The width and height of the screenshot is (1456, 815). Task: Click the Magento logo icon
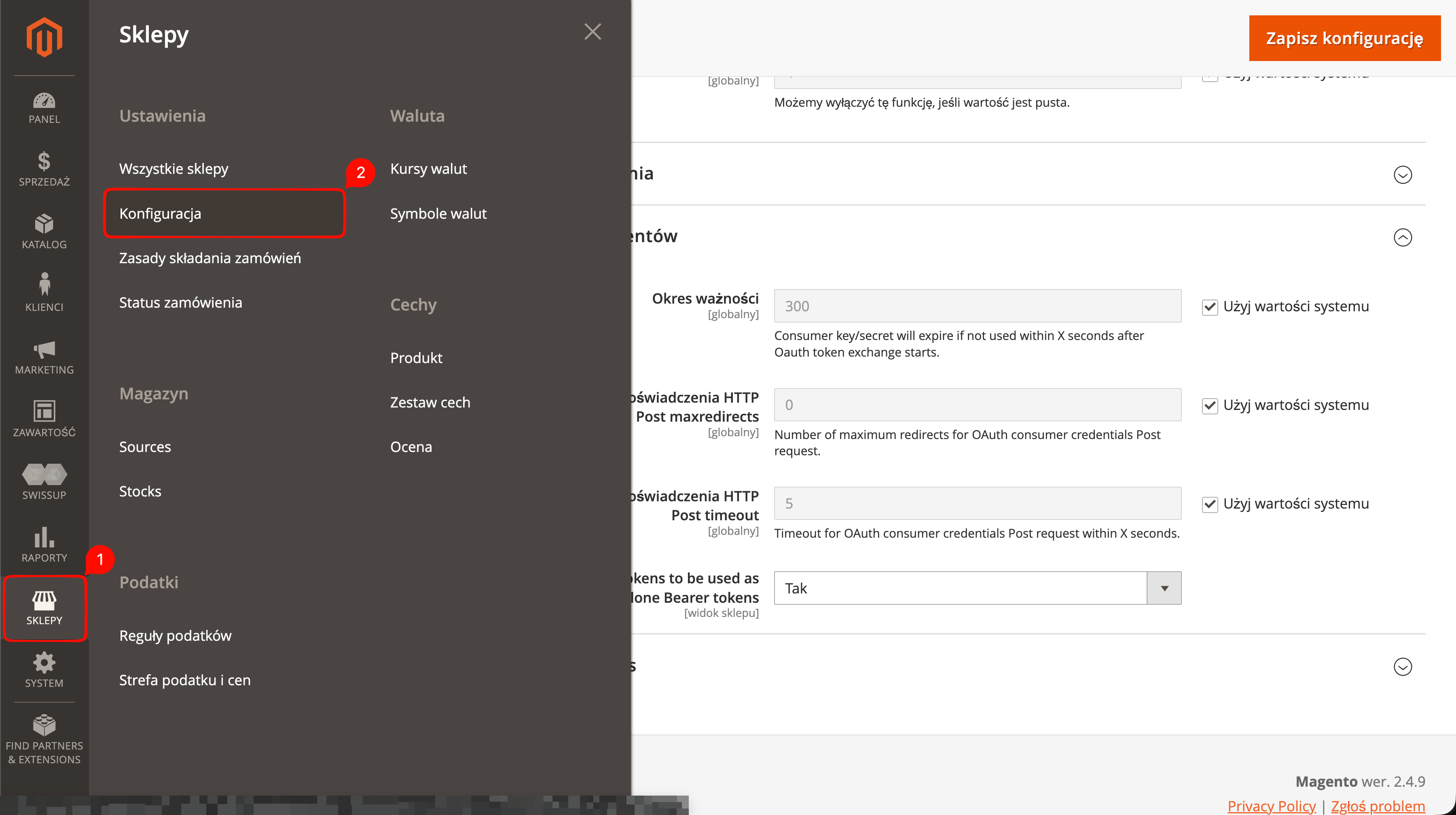(x=44, y=37)
